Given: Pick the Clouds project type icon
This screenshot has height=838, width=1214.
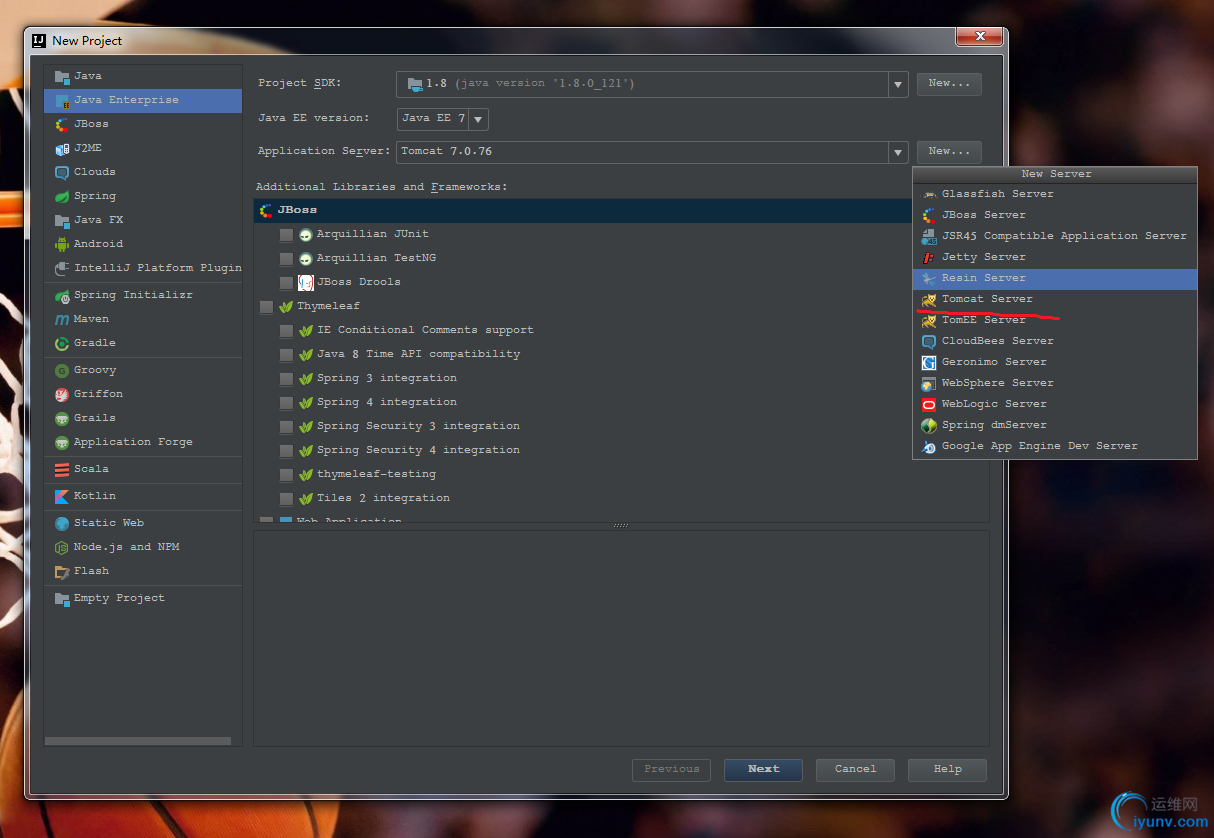Looking at the screenshot, I should (62, 172).
